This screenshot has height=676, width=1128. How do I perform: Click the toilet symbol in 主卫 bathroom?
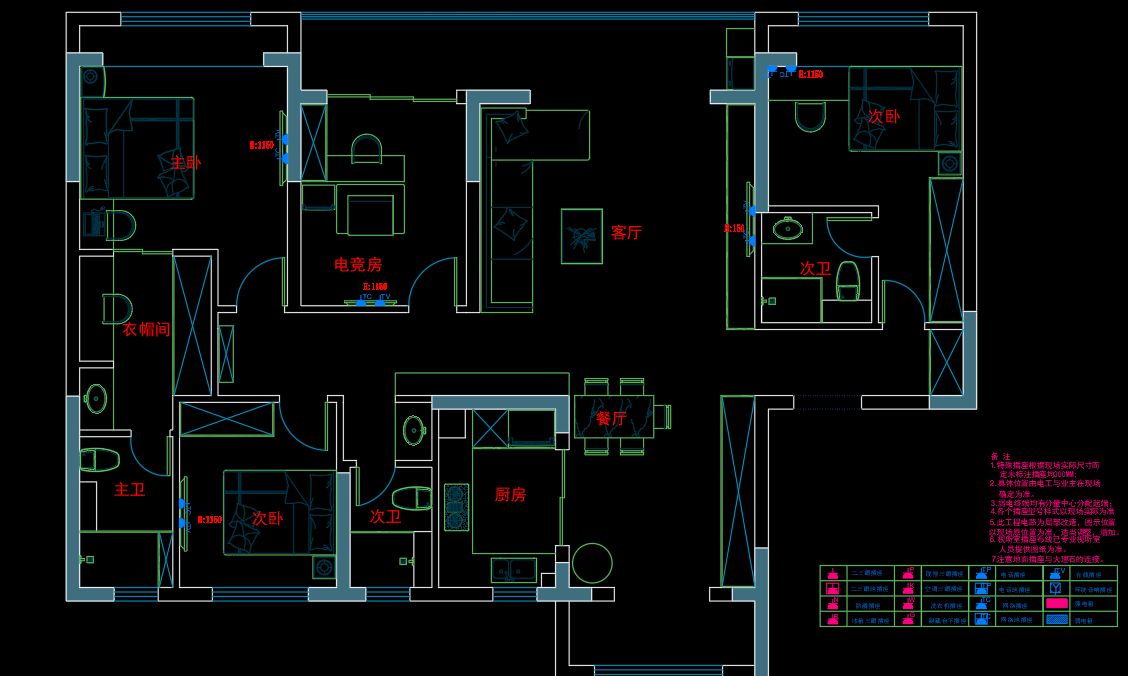point(100,459)
